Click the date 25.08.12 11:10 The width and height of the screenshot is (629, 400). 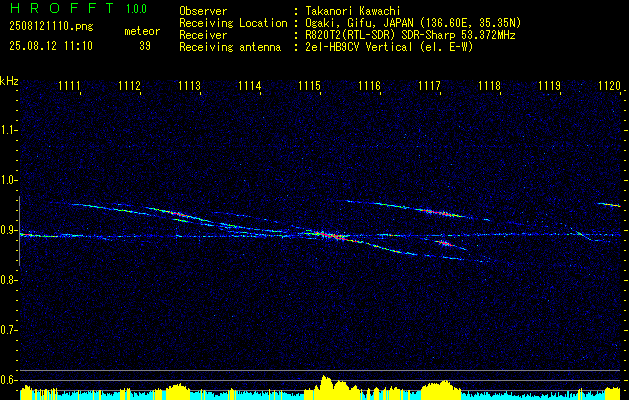point(51,46)
